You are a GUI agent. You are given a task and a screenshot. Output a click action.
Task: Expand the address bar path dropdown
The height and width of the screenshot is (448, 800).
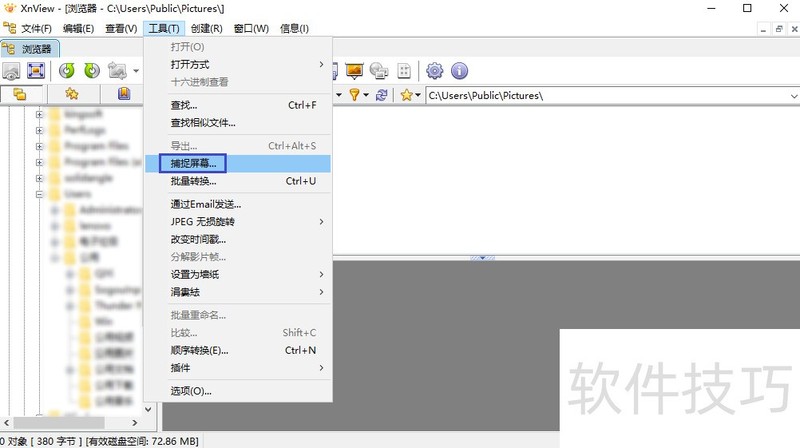pyautogui.click(x=793, y=95)
